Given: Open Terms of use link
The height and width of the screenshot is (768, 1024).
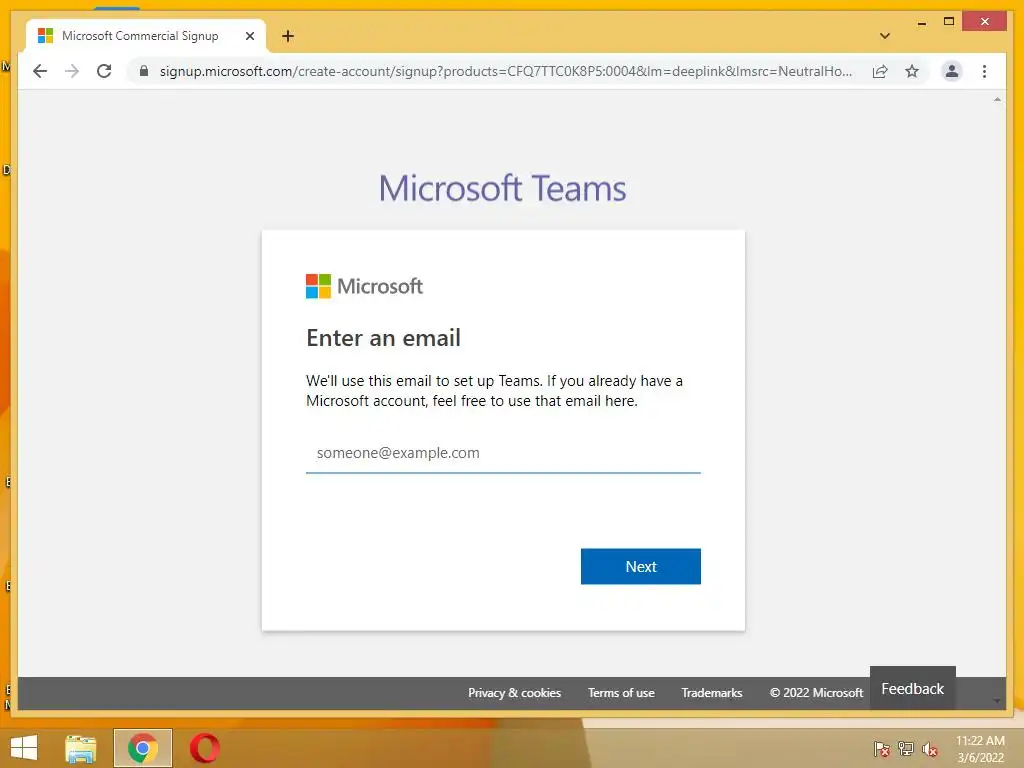Looking at the screenshot, I should (x=621, y=693).
